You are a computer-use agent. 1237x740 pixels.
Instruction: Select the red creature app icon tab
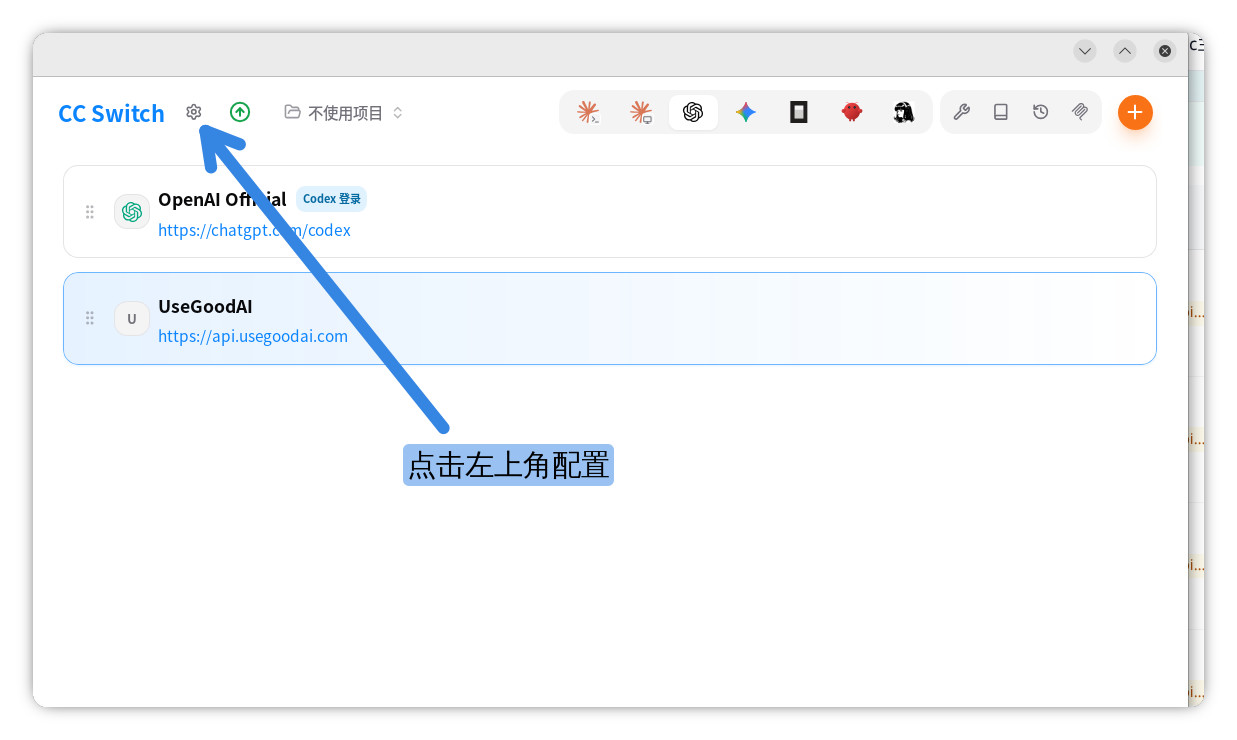(851, 112)
